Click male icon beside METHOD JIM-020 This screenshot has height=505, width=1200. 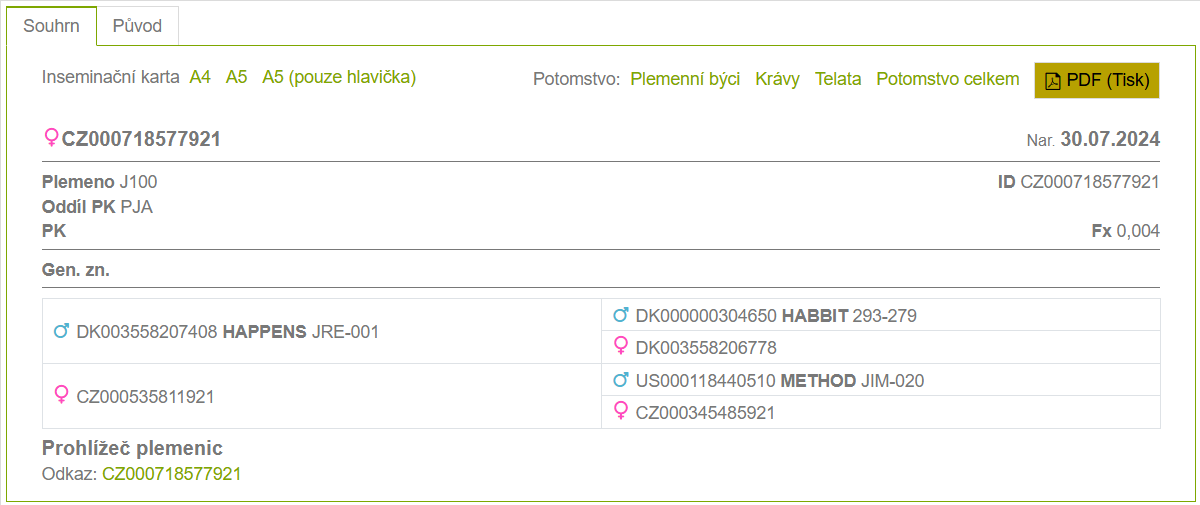click(x=620, y=380)
